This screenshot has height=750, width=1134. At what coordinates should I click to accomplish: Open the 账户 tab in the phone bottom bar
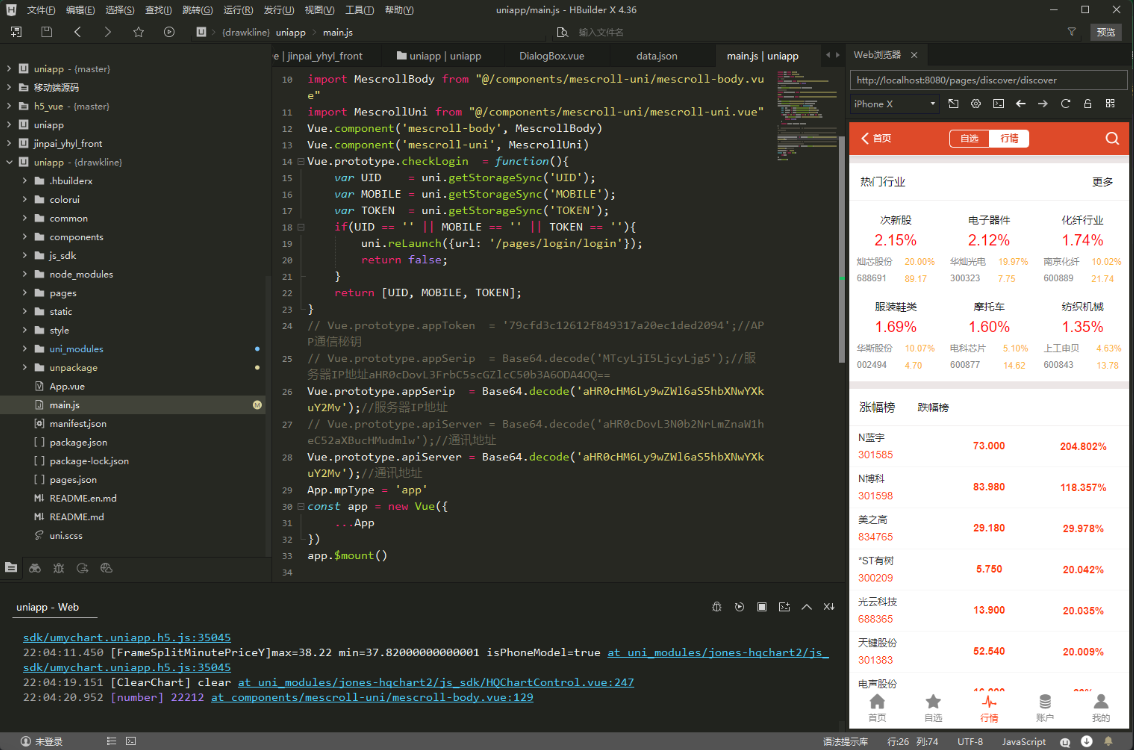(x=1045, y=707)
